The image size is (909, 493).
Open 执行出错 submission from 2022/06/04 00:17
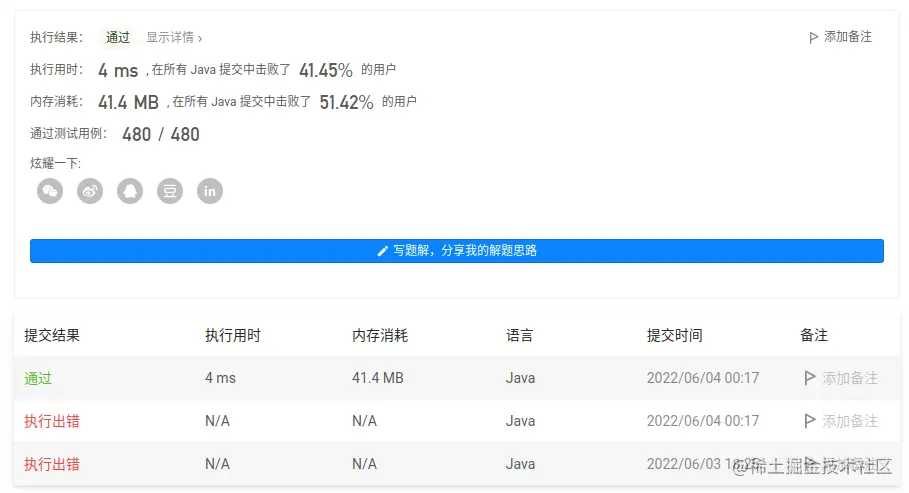point(52,422)
